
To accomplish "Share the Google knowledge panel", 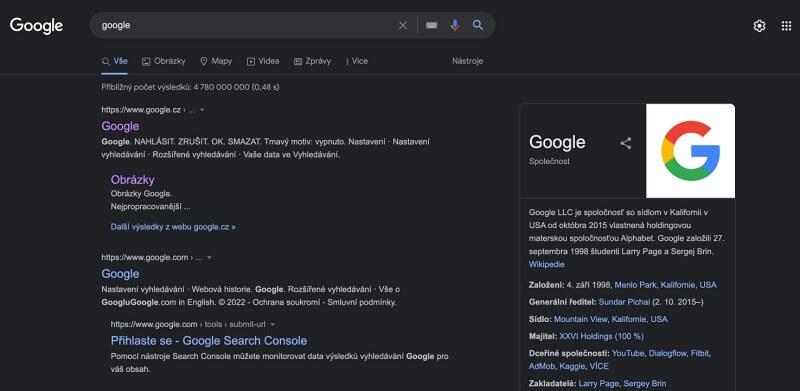I will coord(626,143).
